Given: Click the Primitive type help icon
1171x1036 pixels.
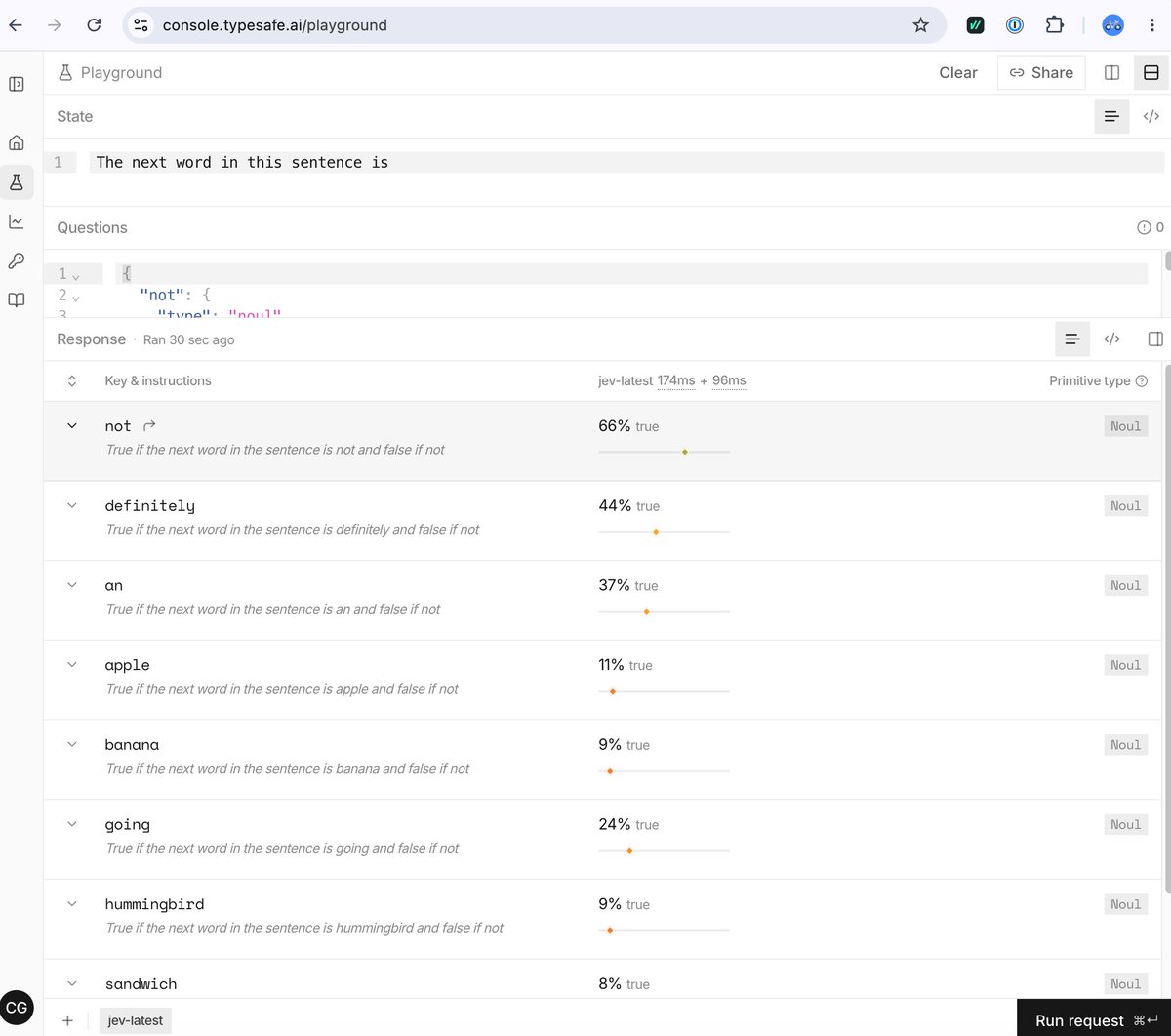Looking at the screenshot, I should (1142, 381).
